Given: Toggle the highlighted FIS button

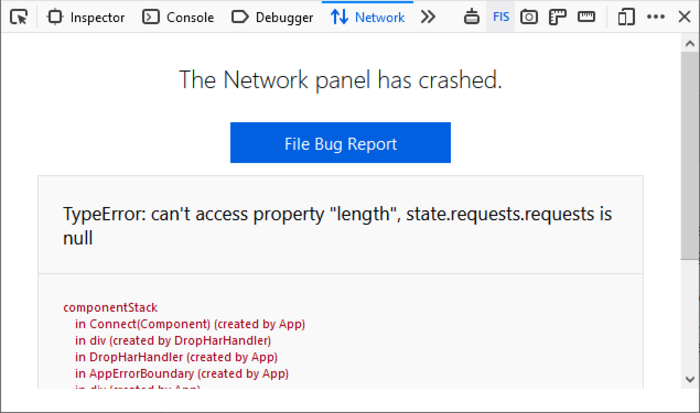Looking at the screenshot, I should 501,17.
